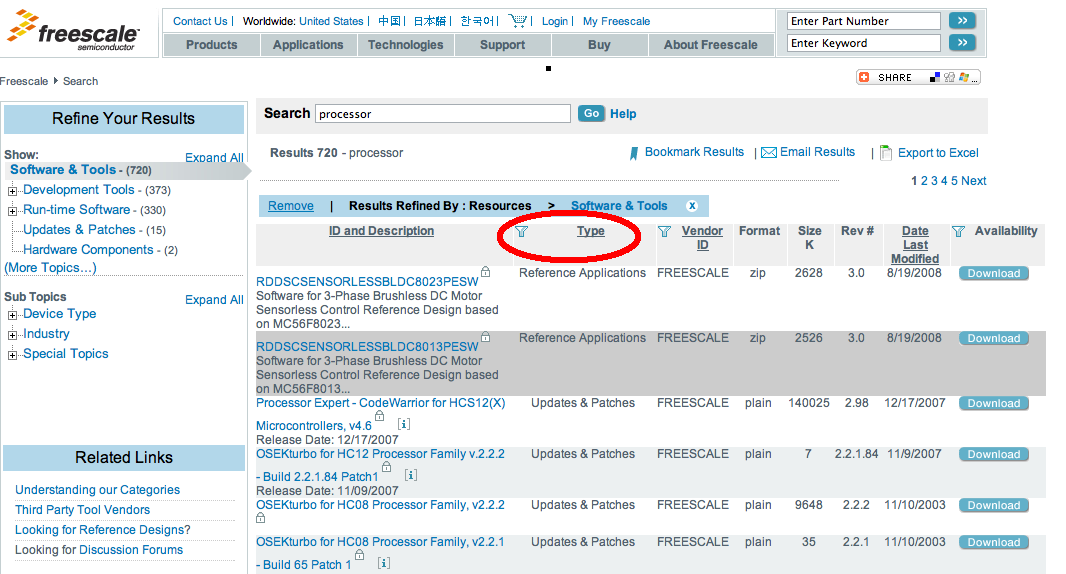Click Next page link
The width and height of the screenshot is (1066, 574).
coord(974,181)
